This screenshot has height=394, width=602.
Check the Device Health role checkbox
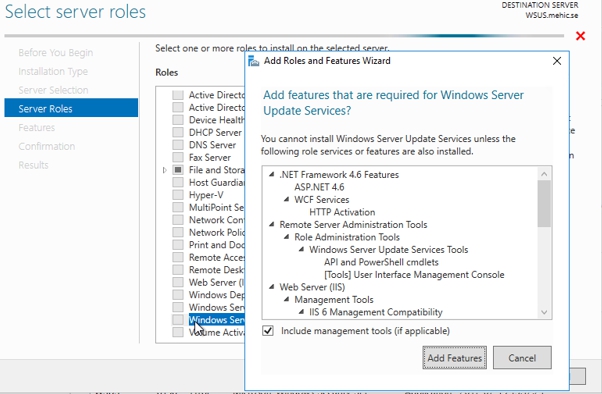point(178,120)
